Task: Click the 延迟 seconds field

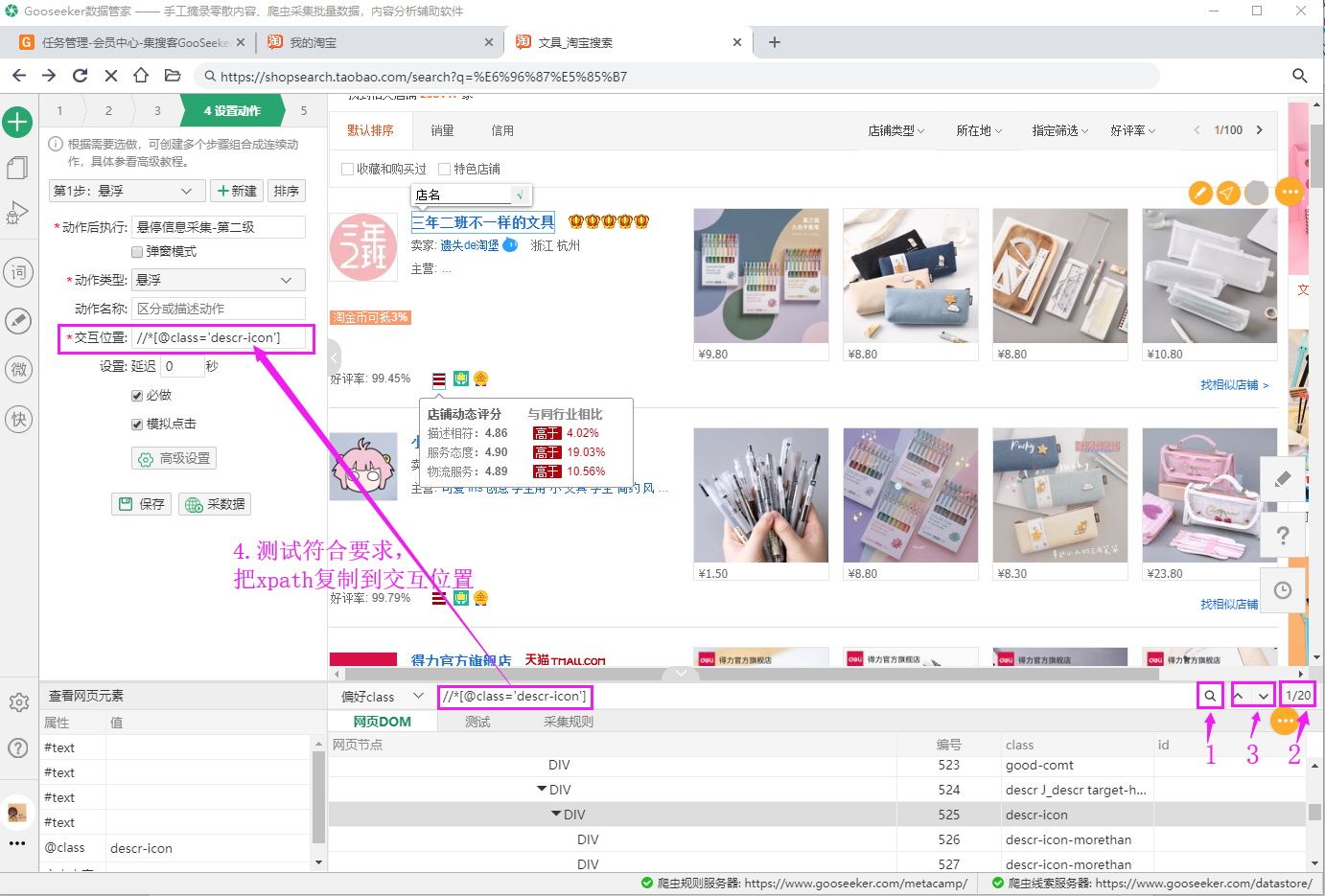Action: [182, 366]
